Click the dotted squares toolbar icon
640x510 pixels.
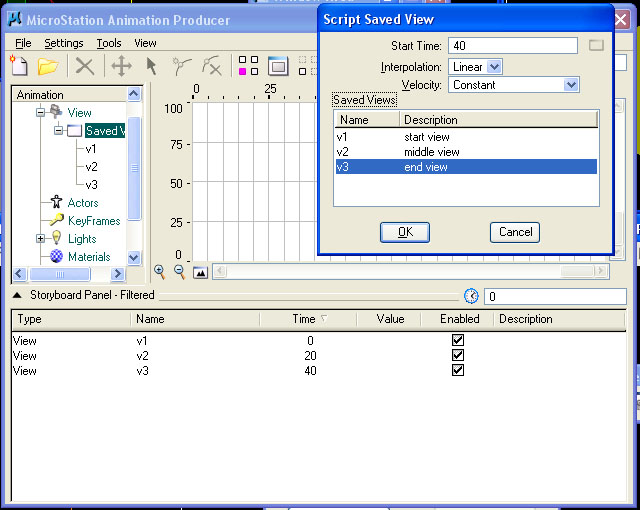click(x=308, y=66)
